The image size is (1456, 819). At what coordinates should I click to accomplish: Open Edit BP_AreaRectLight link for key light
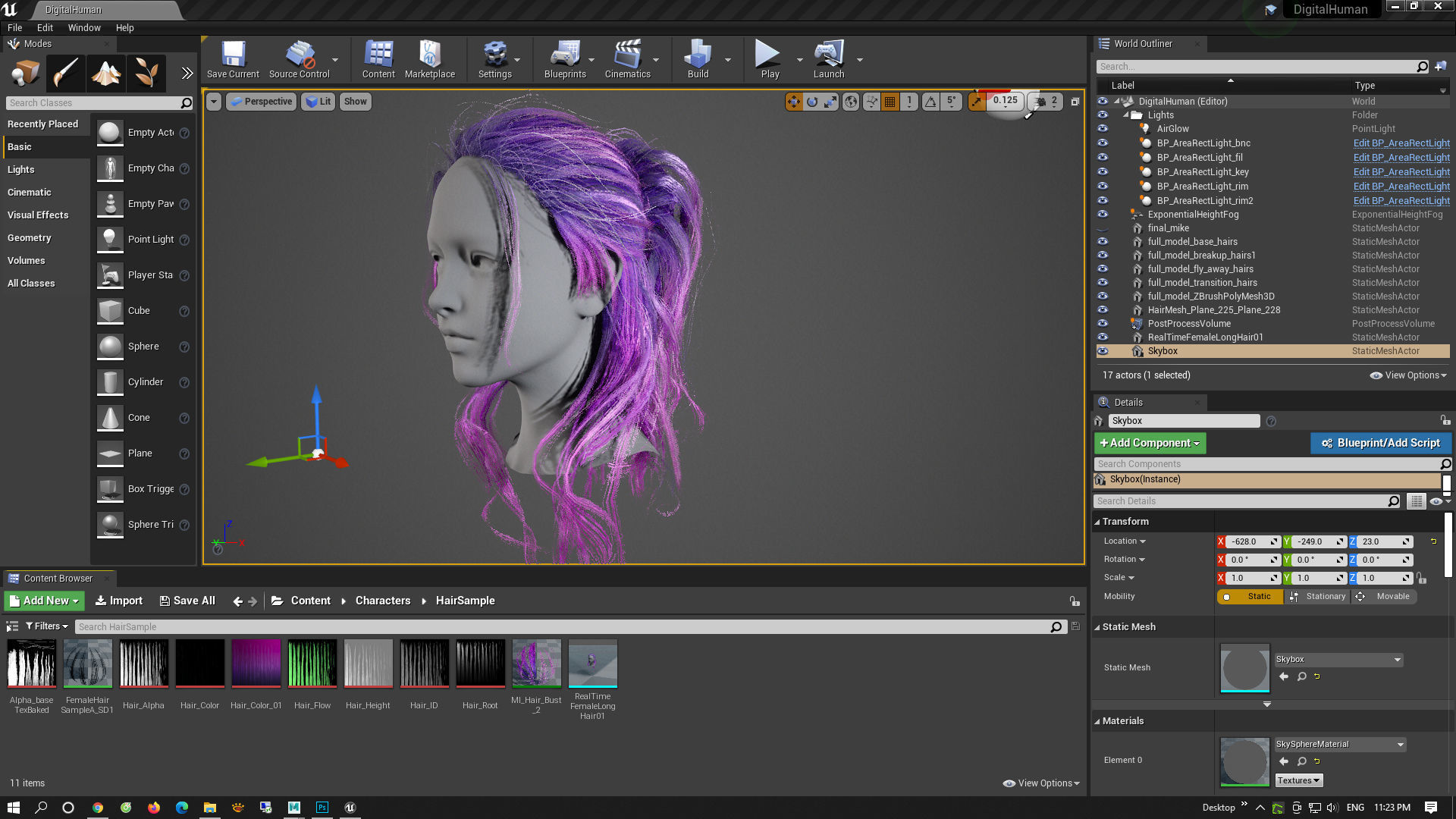click(1401, 172)
